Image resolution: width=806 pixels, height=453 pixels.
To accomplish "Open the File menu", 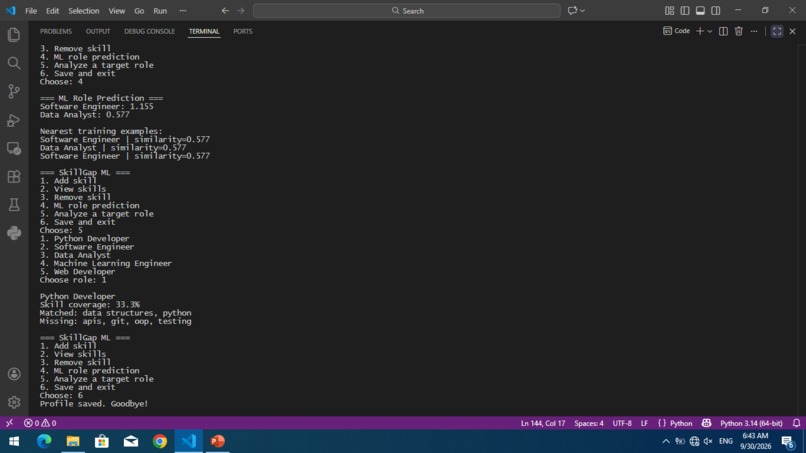I will click(31, 10).
